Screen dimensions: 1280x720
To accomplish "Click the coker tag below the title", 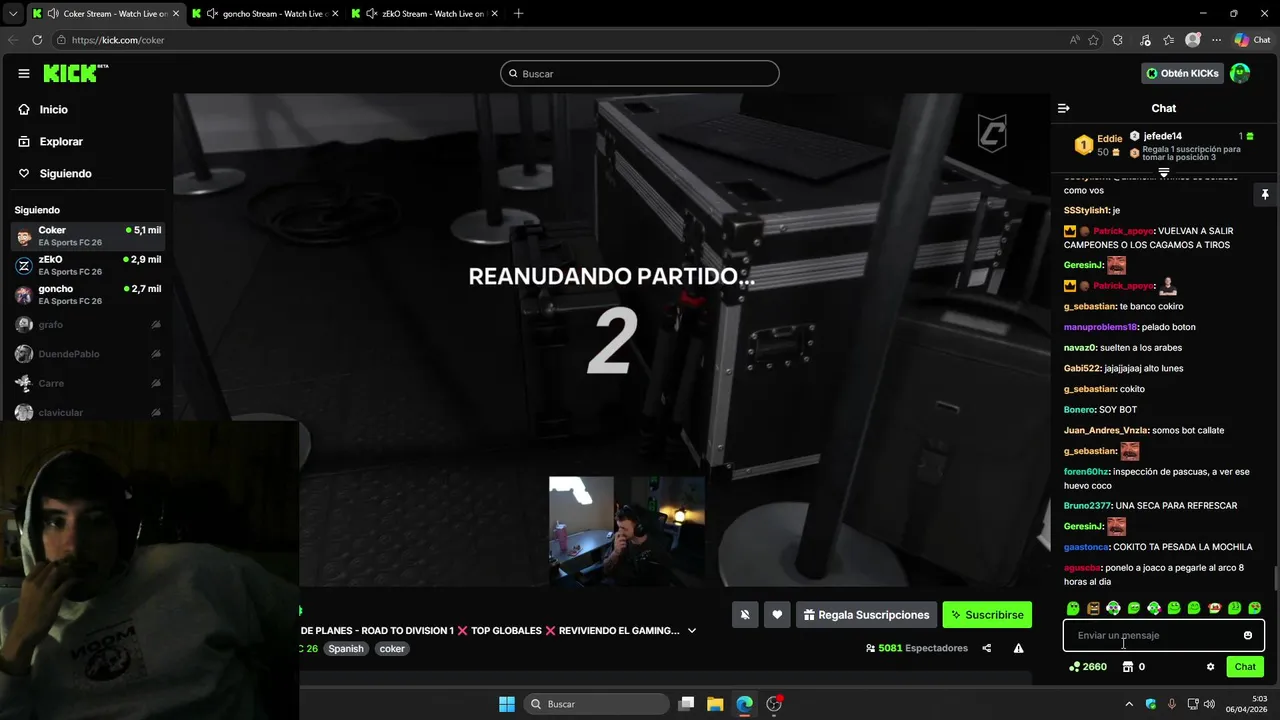I will [x=392, y=649].
